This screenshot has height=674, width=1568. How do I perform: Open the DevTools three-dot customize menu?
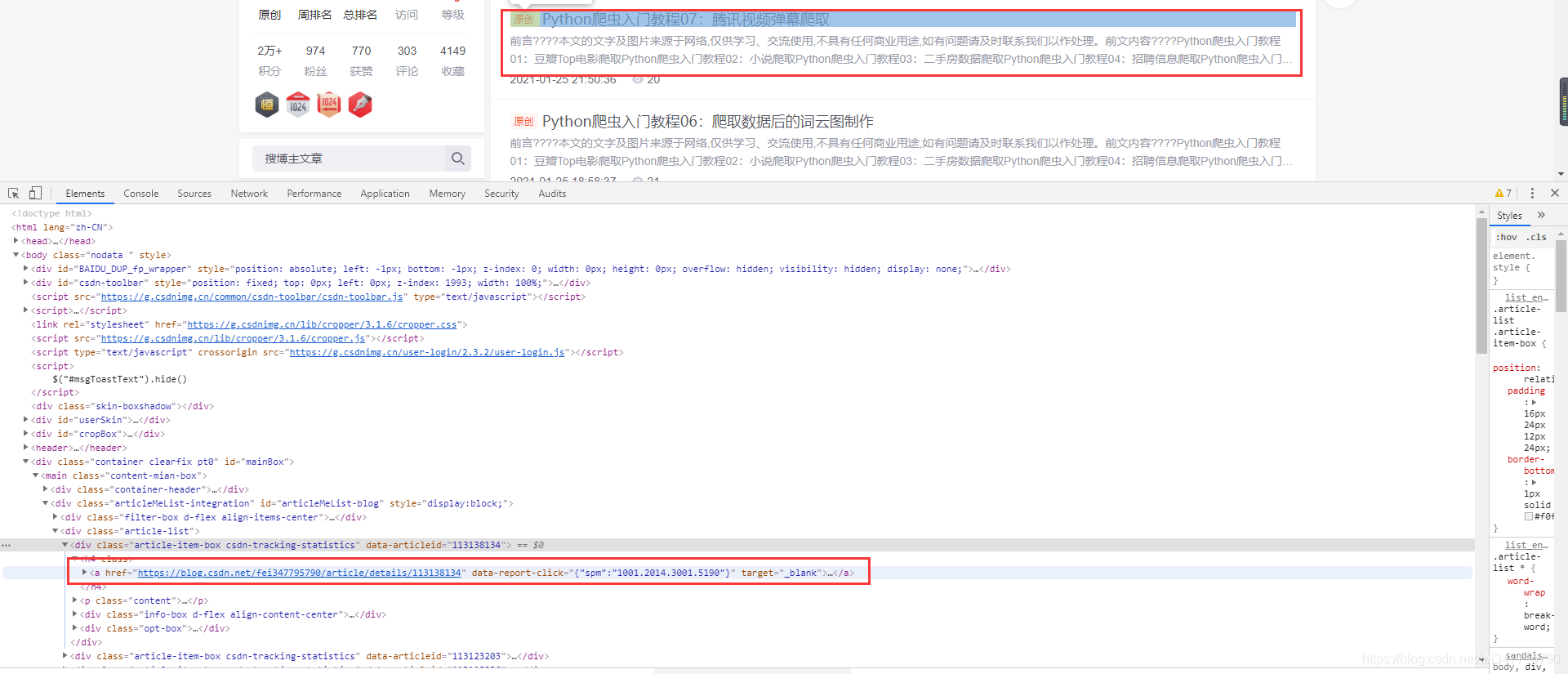[x=1532, y=194]
